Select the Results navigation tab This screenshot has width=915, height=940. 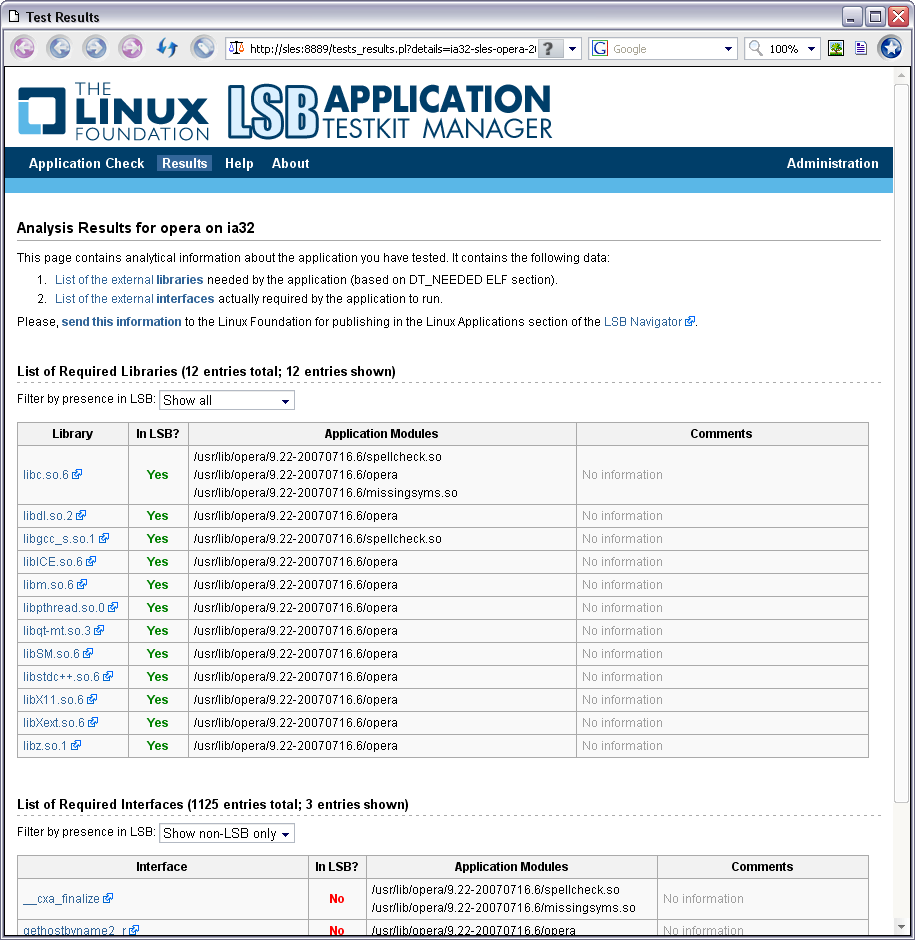184,163
